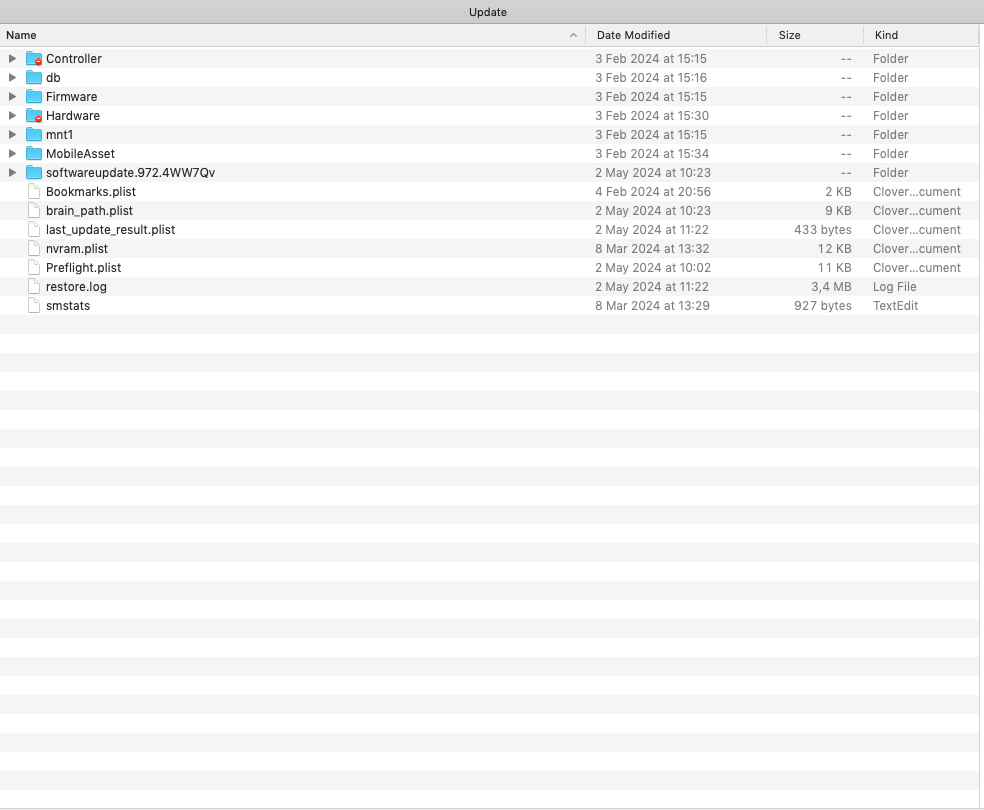Select the Controller folder icon
Screen dimensions: 984x810
click(34, 59)
